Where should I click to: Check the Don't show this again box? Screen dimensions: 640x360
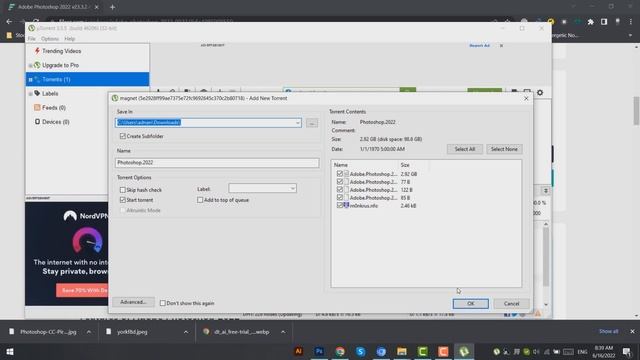point(162,303)
